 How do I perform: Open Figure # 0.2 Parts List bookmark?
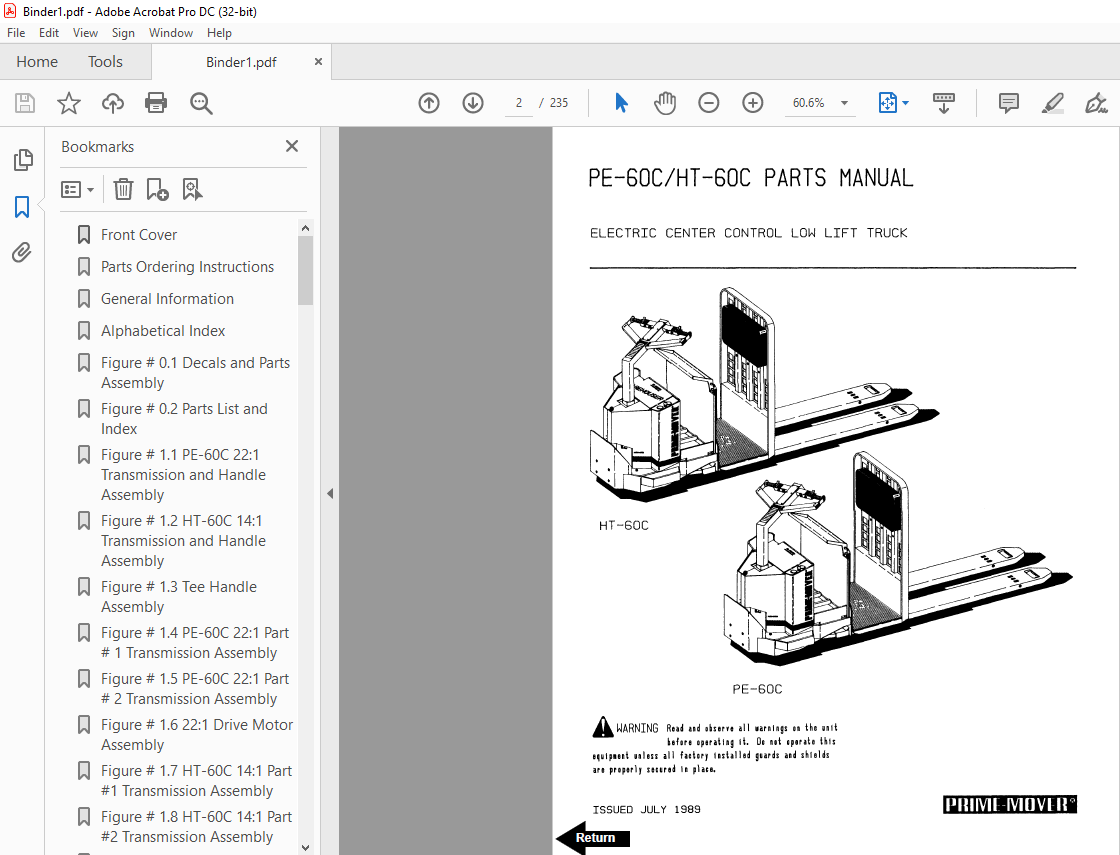[184, 419]
